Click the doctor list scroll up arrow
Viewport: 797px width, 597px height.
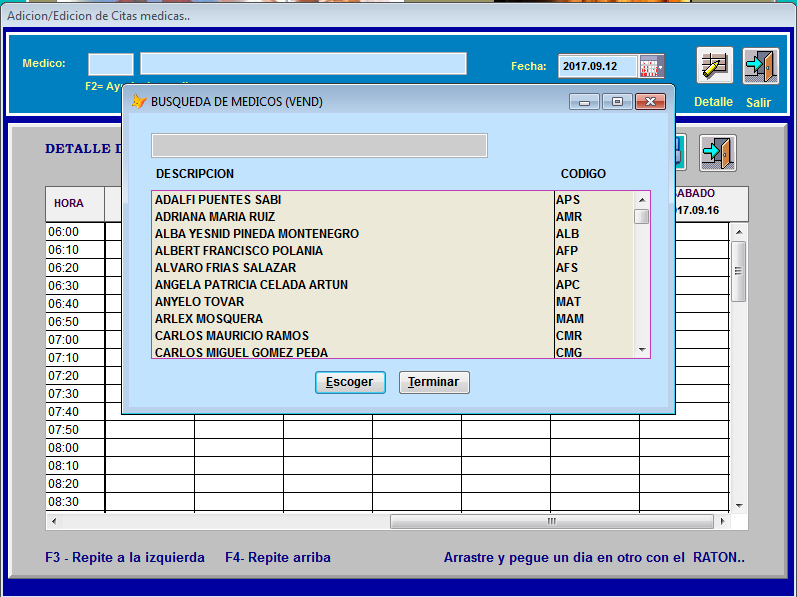(642, 200)
